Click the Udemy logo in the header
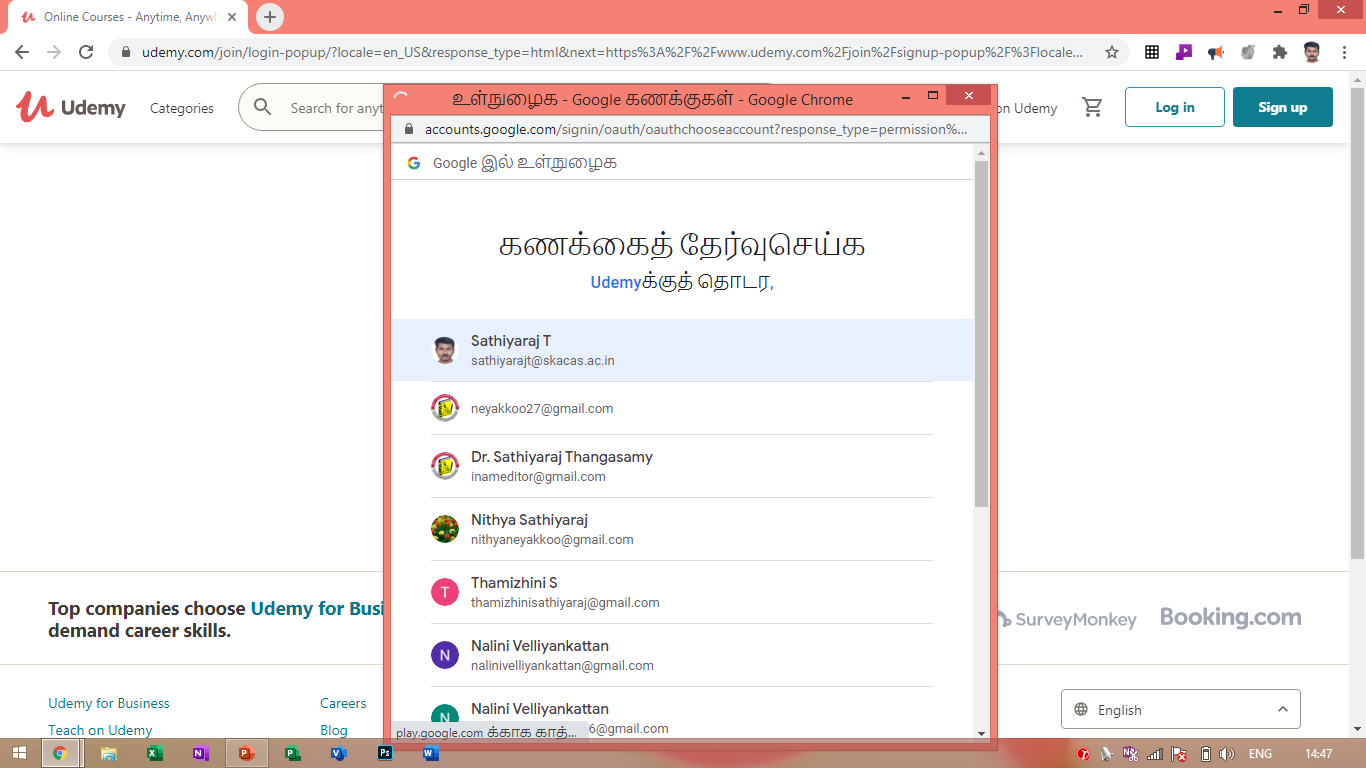 [71, 107]
